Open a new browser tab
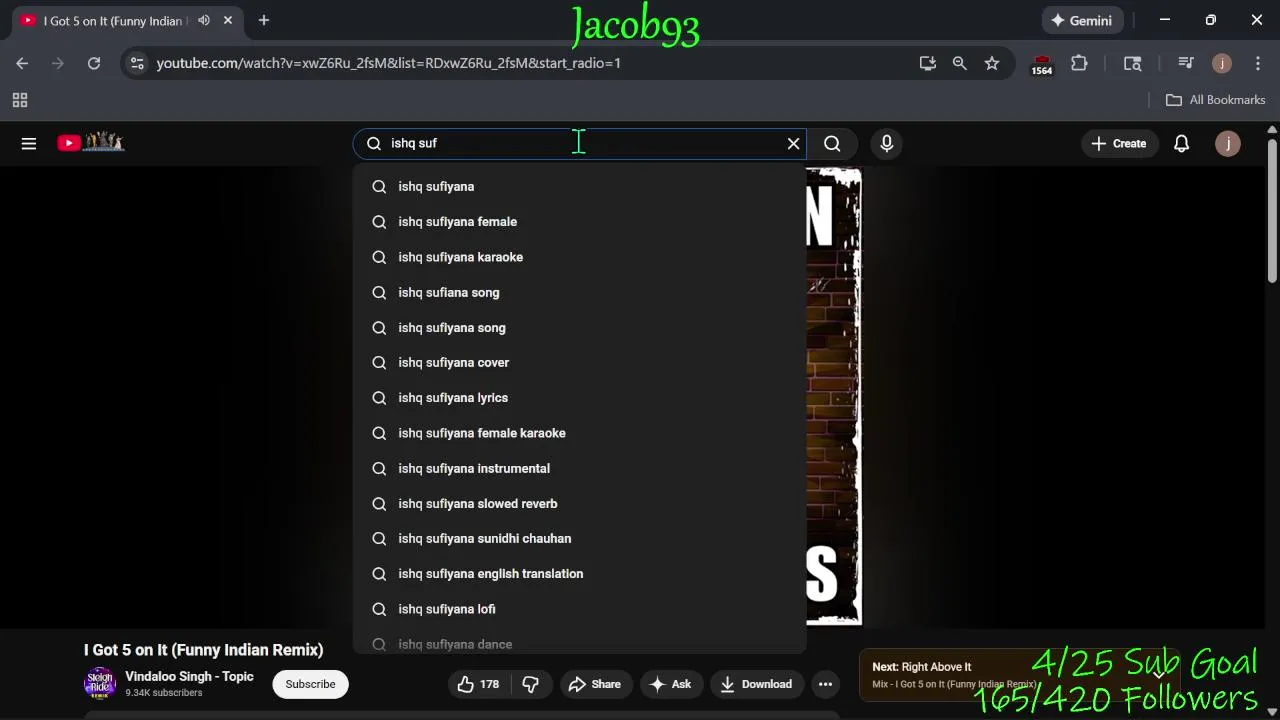This screenshot has height=720, width=1280. coord(264,20)
